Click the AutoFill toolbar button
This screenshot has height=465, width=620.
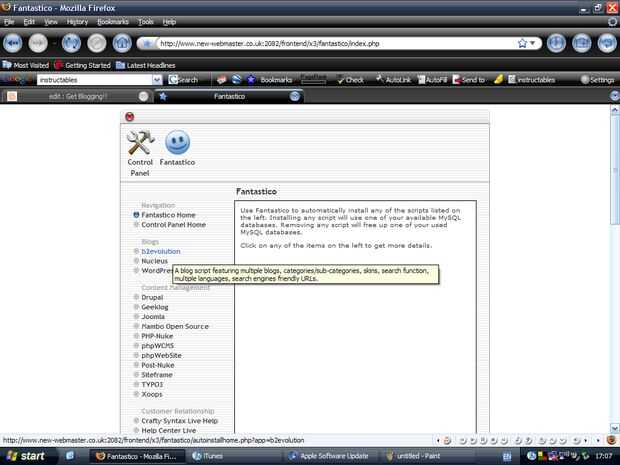[432, 80]
